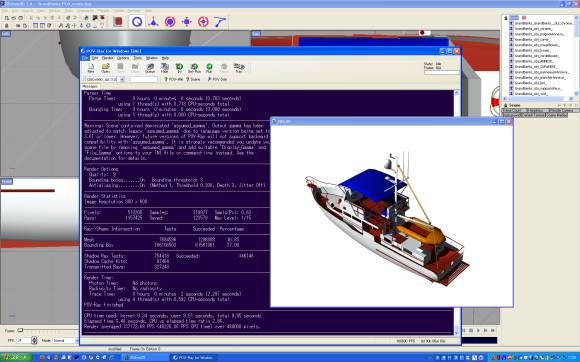Screen dimensions: 580x362
Task: Open the Scene help link in POV-Ray
Action: pyautogui.click(x=193, y=79)
